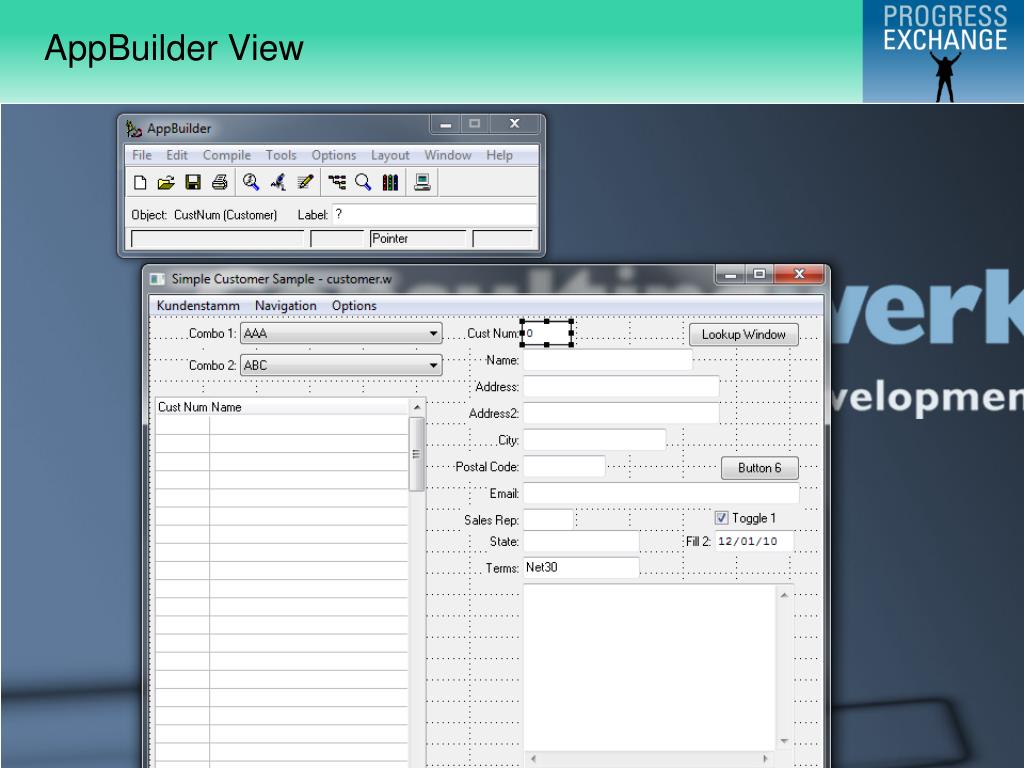Image resolution: width=1024 pixels, height=768 pixels.
Task: Click the browse grid scroll up arrow
Action: pos(417,408)
